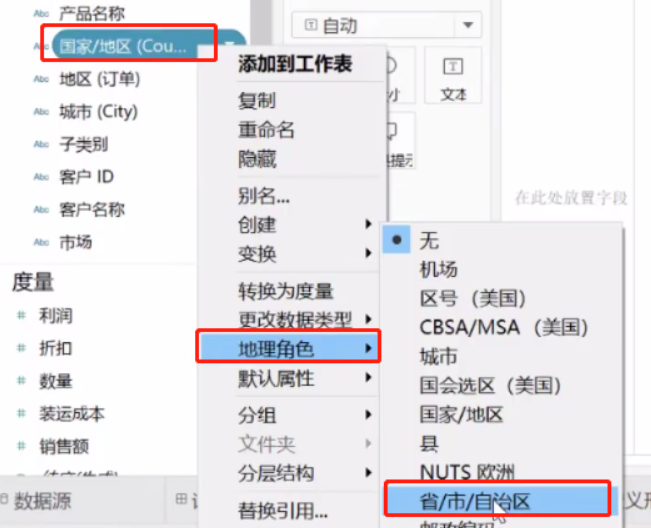Screen dimensions: 651x528
Task: Click number icon beside 销售额
Action: [x=21, y=447]
